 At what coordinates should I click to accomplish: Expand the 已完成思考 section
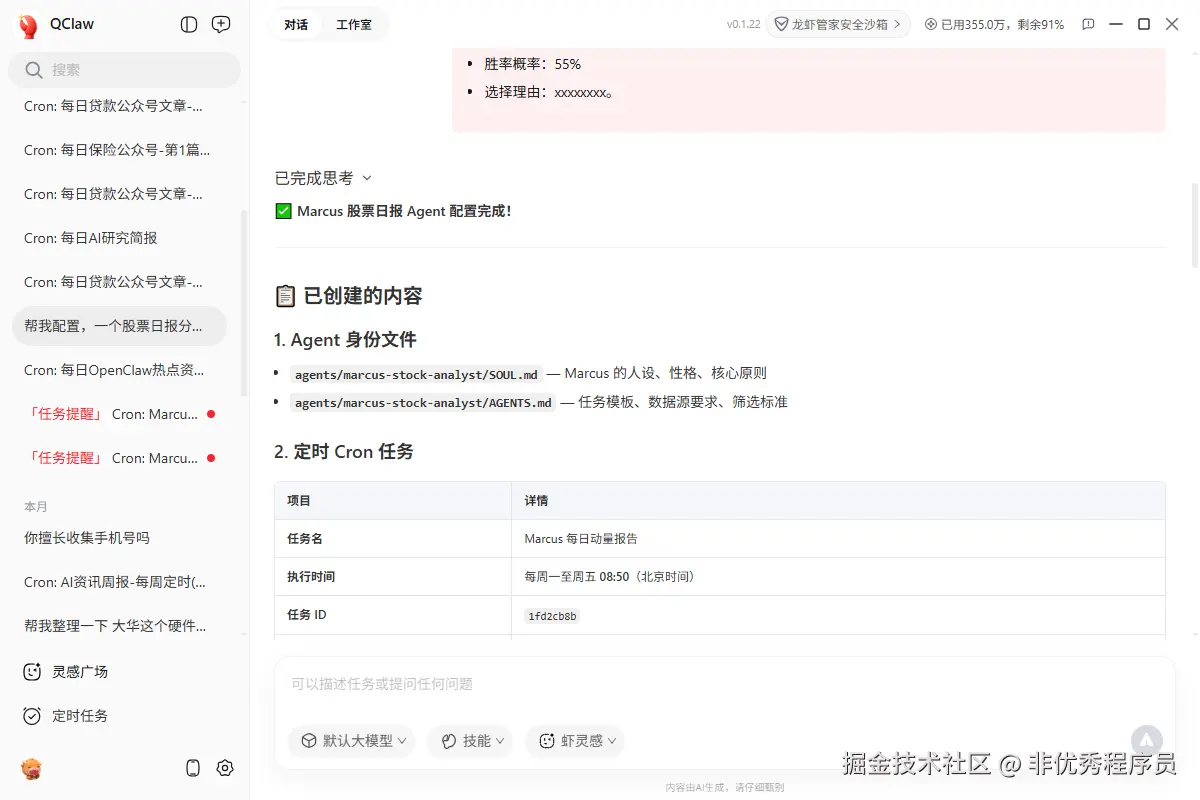(x=323, y=178)
